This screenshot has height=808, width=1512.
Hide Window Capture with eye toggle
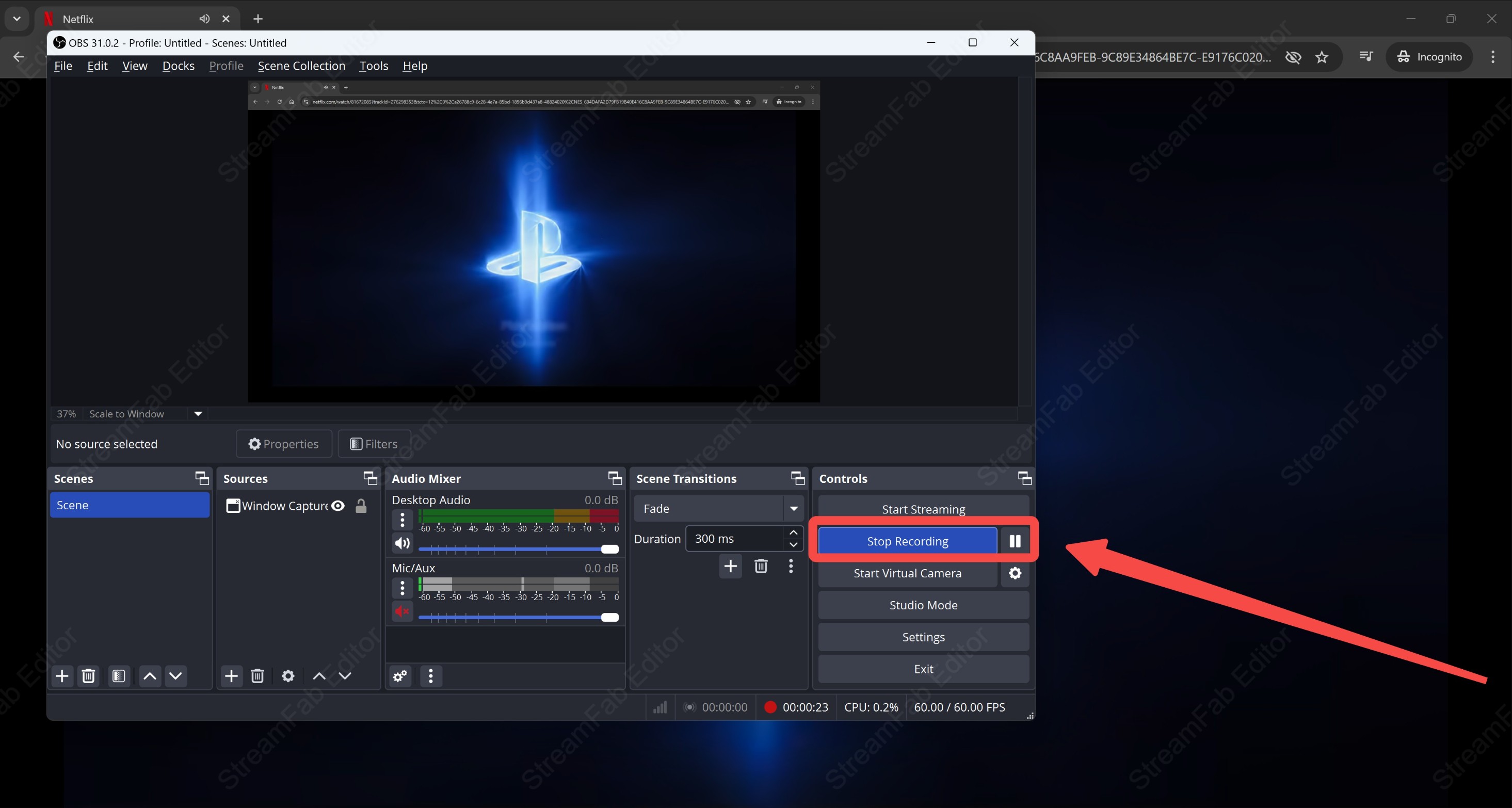pyautogui.click(x=338, y=506)
